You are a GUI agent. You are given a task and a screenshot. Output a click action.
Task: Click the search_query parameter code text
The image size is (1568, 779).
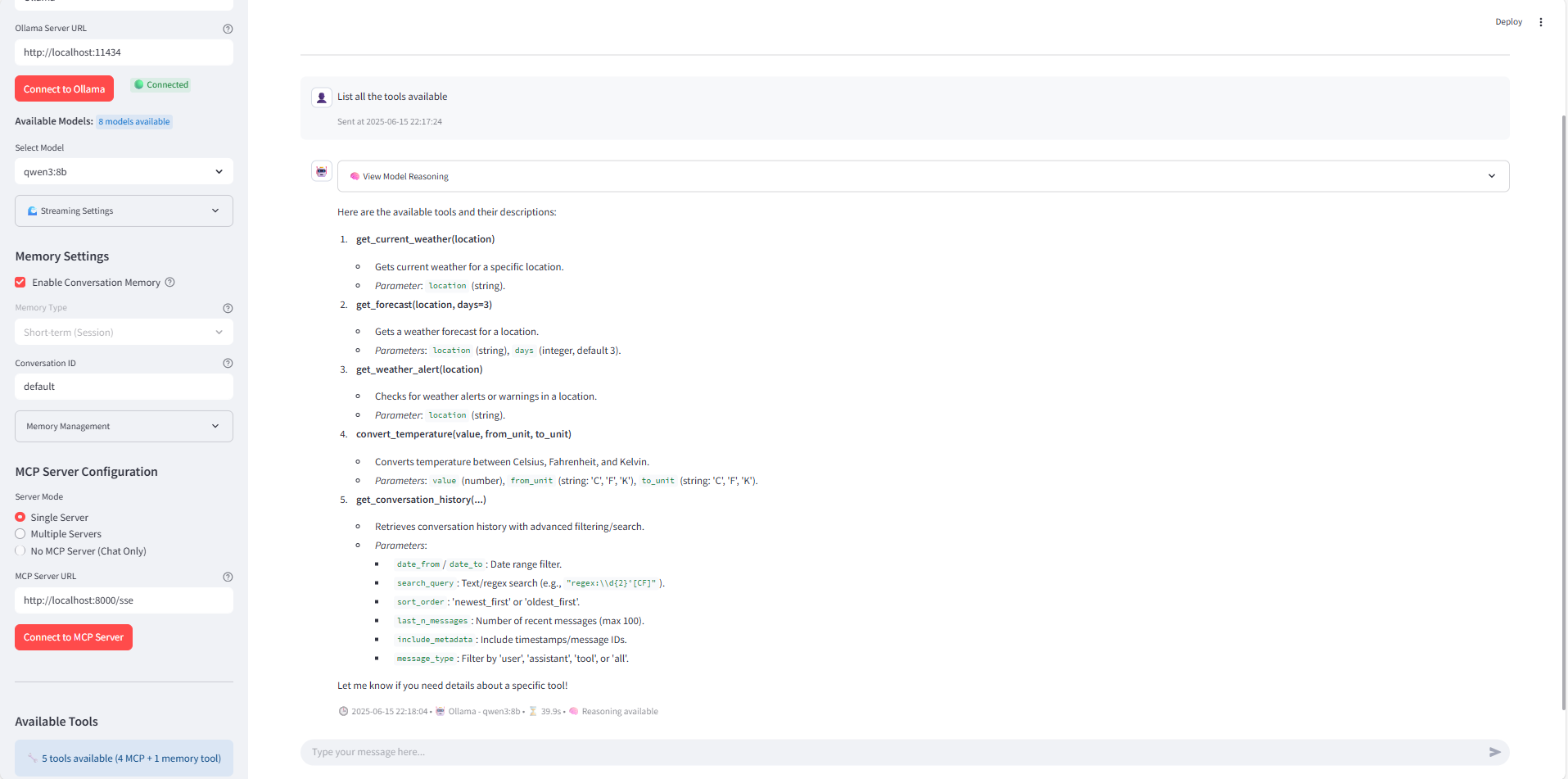[x=425, y=583]
